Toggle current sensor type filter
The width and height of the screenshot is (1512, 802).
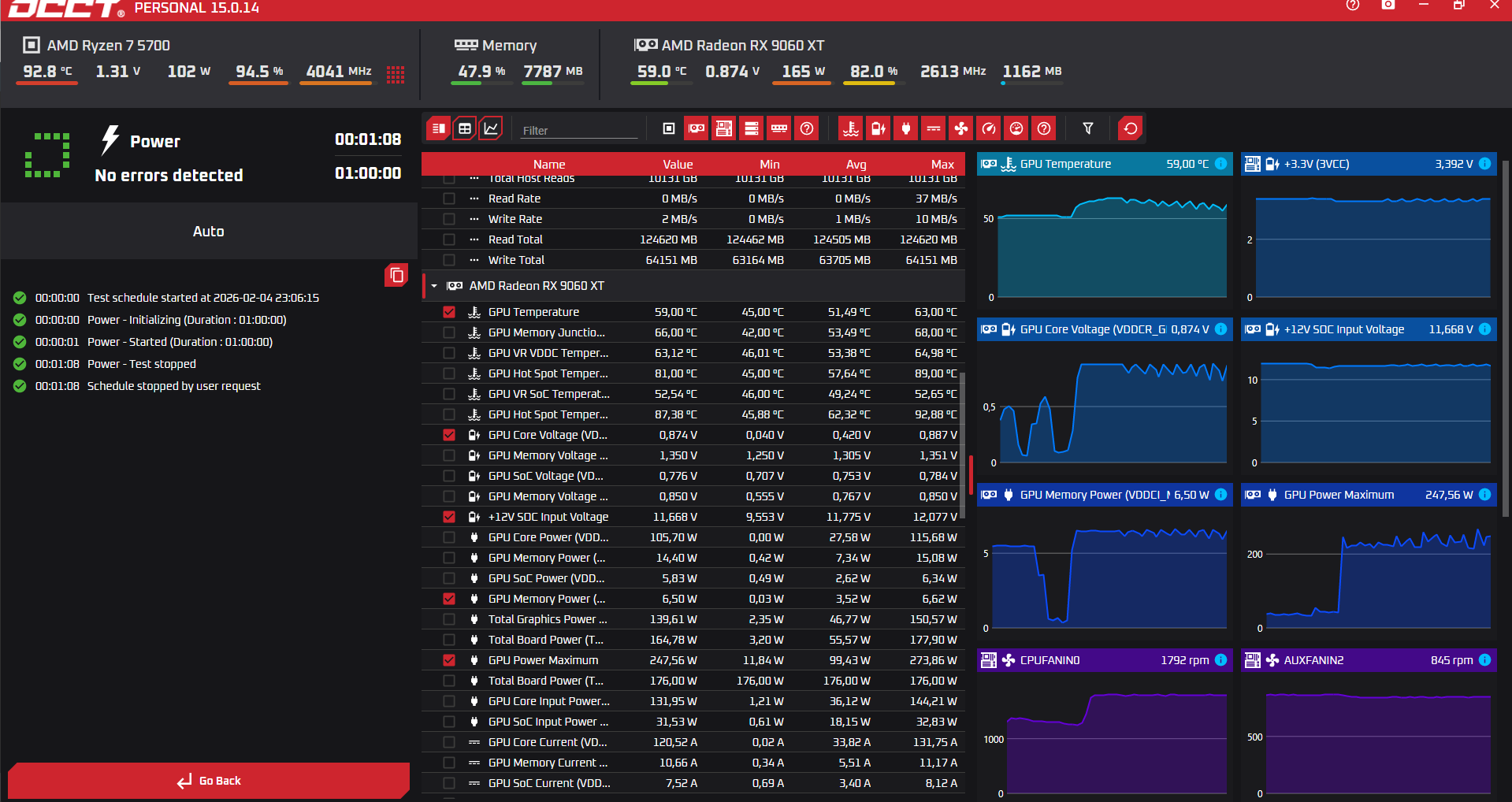[934, 128]
